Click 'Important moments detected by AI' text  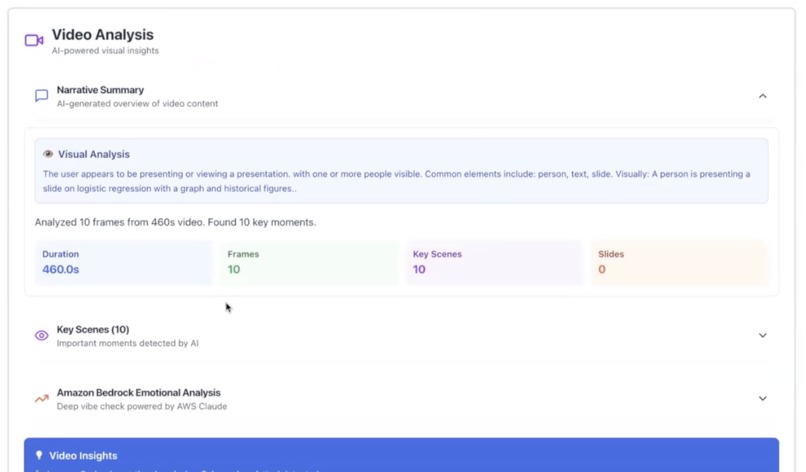click(127, 343)
